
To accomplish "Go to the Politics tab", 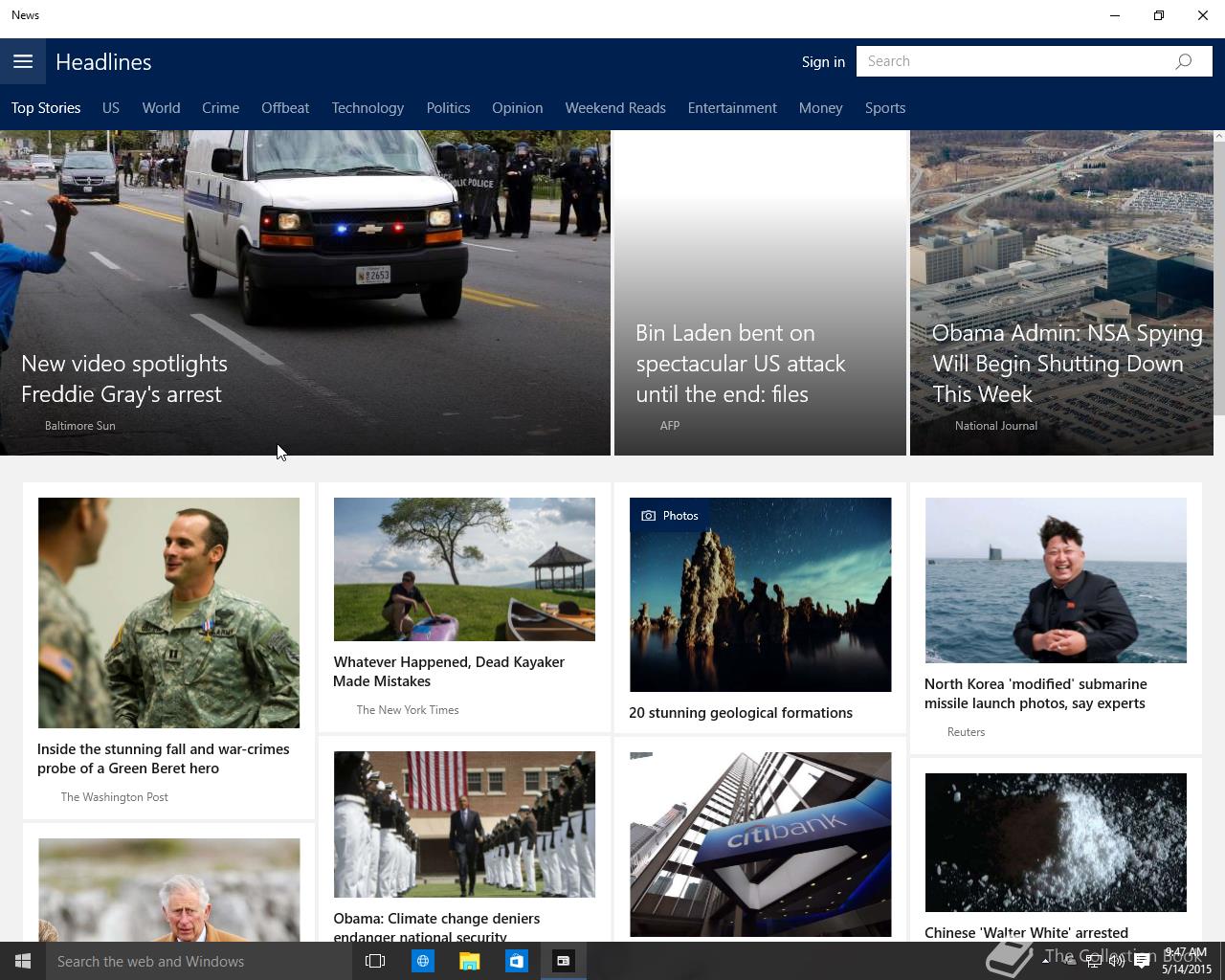I will [x=448, y=108].
